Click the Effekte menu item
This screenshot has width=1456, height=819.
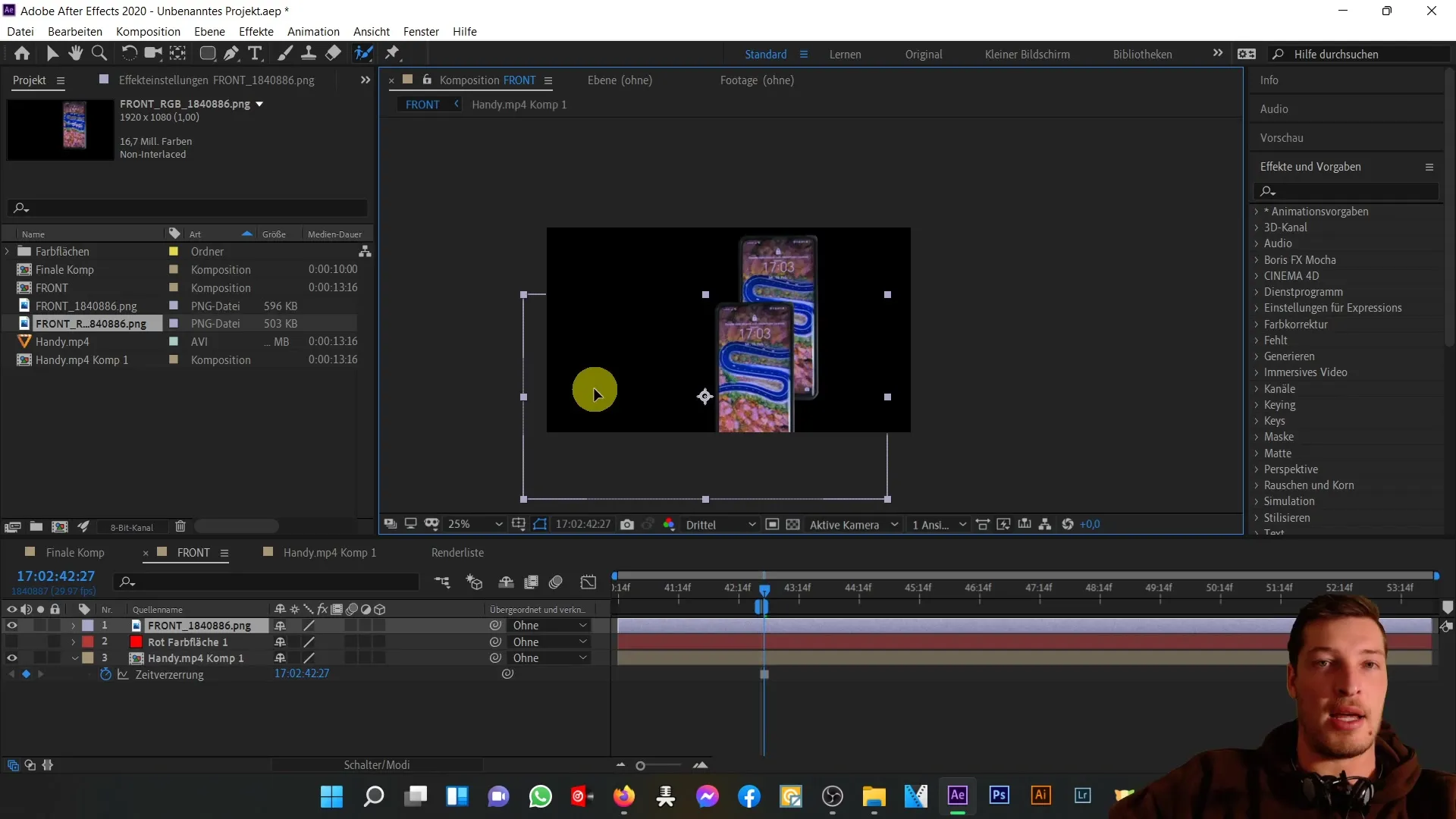256,31
